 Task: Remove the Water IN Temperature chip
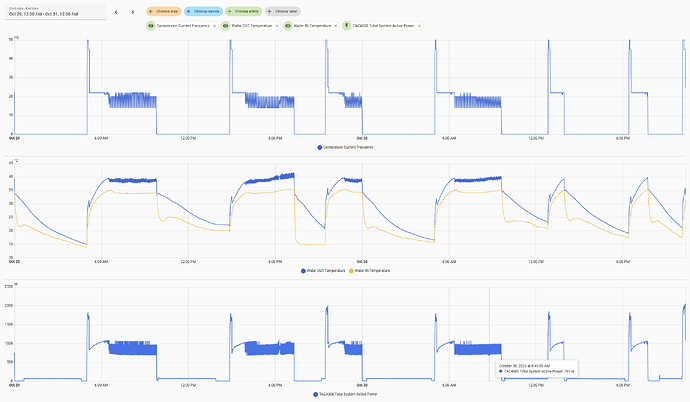pyautogui.click(x=335, y=25)
